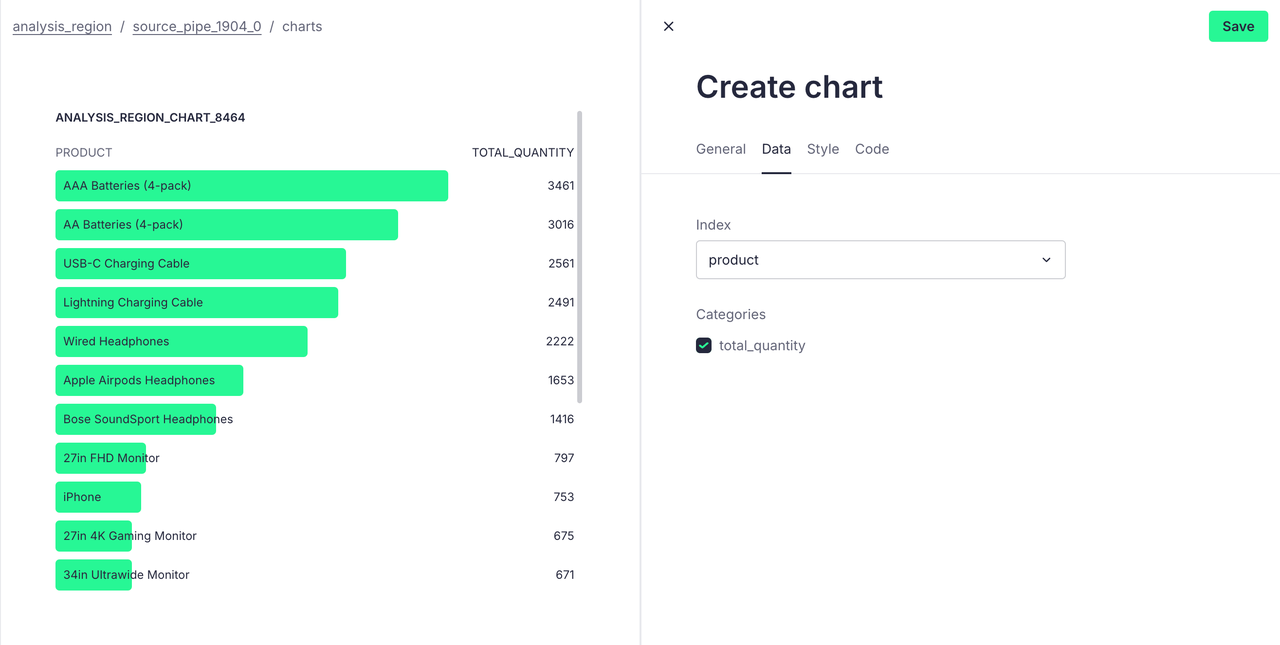Click the iPhone bar in chart
1280x645 pixels.
(98, 497)
